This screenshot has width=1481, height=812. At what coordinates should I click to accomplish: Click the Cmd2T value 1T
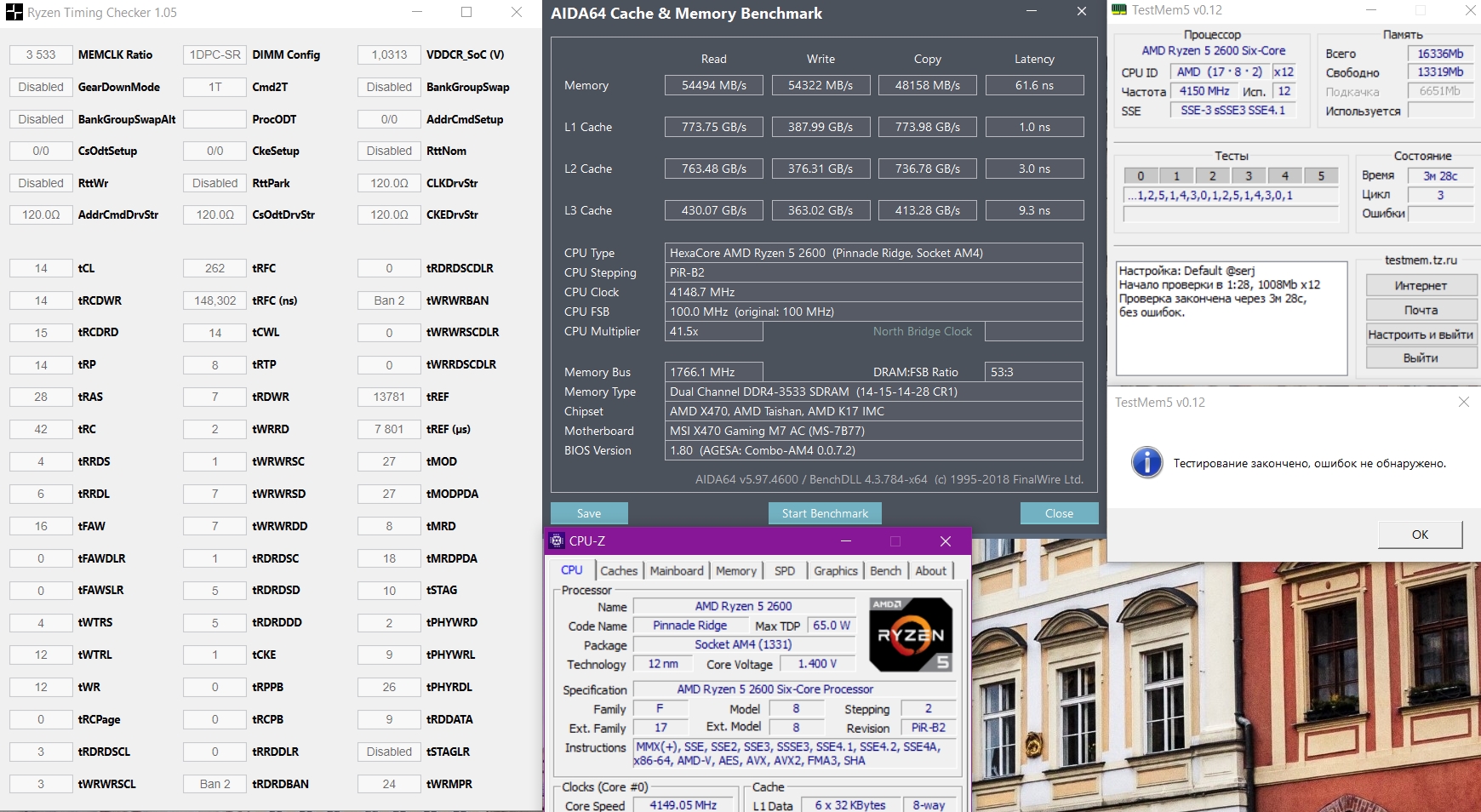click(214, 87)
